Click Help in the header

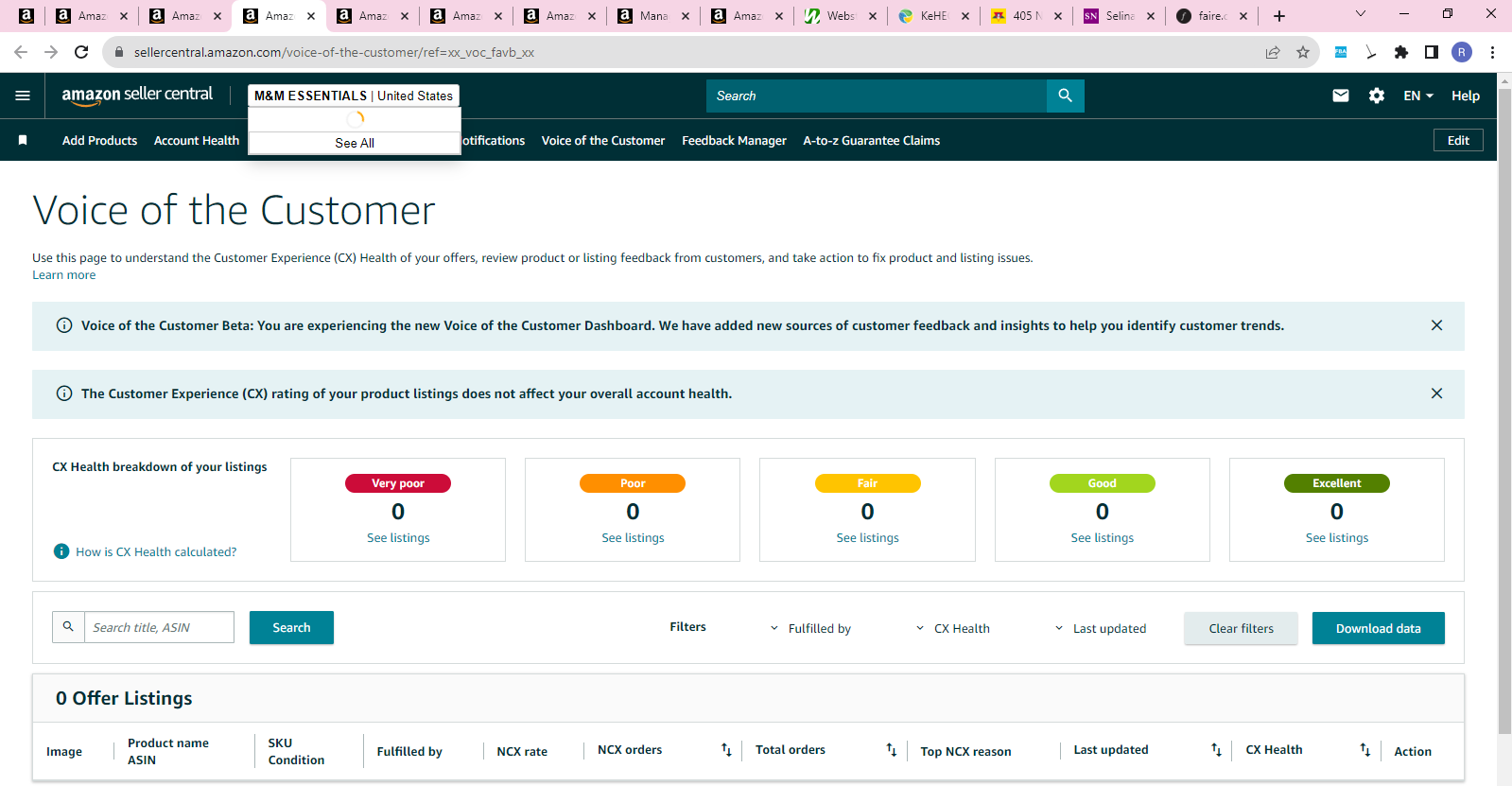tap(1466, 96)
